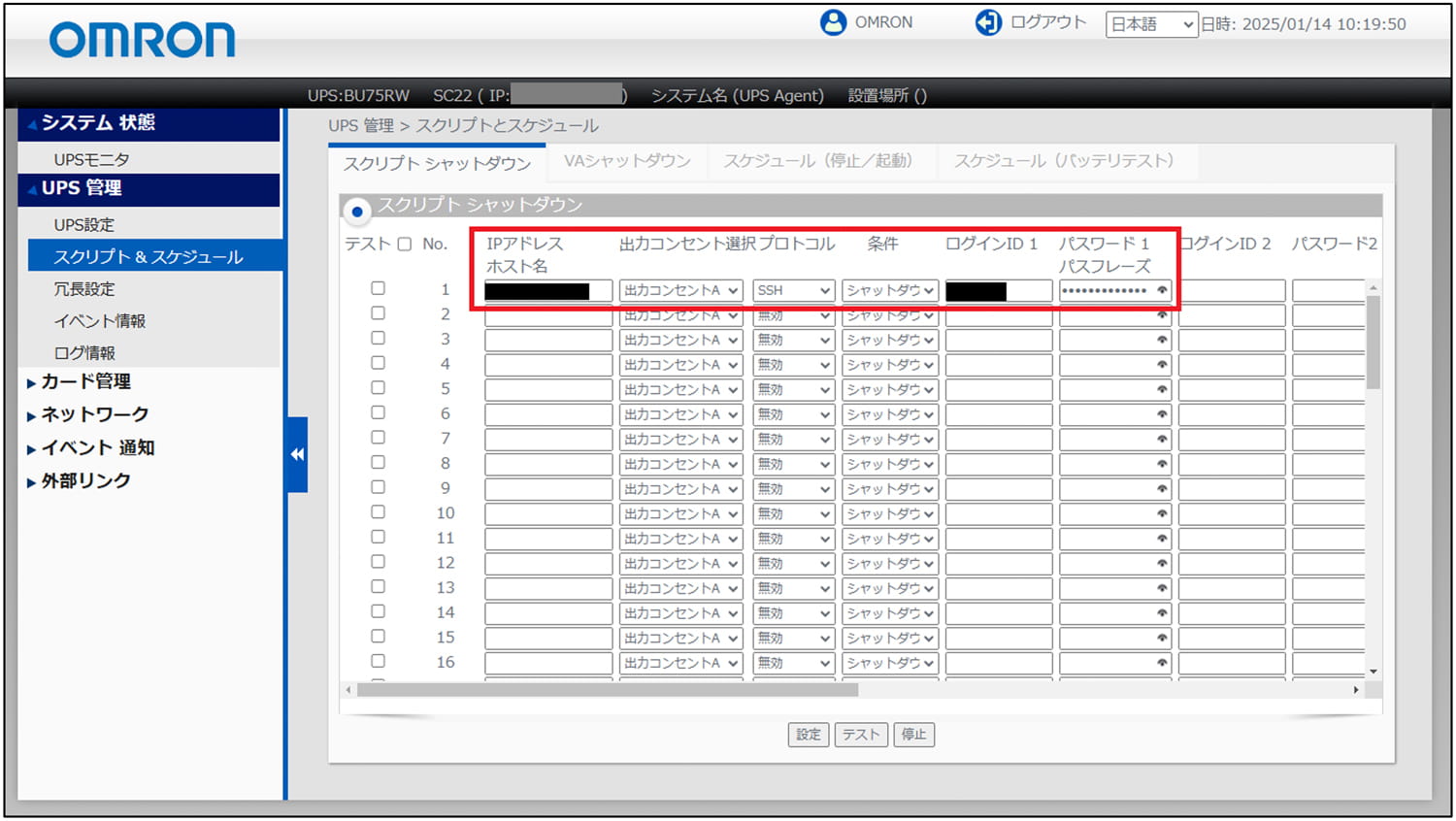Open UPSモニタ in the sidebar

[92, 159]
